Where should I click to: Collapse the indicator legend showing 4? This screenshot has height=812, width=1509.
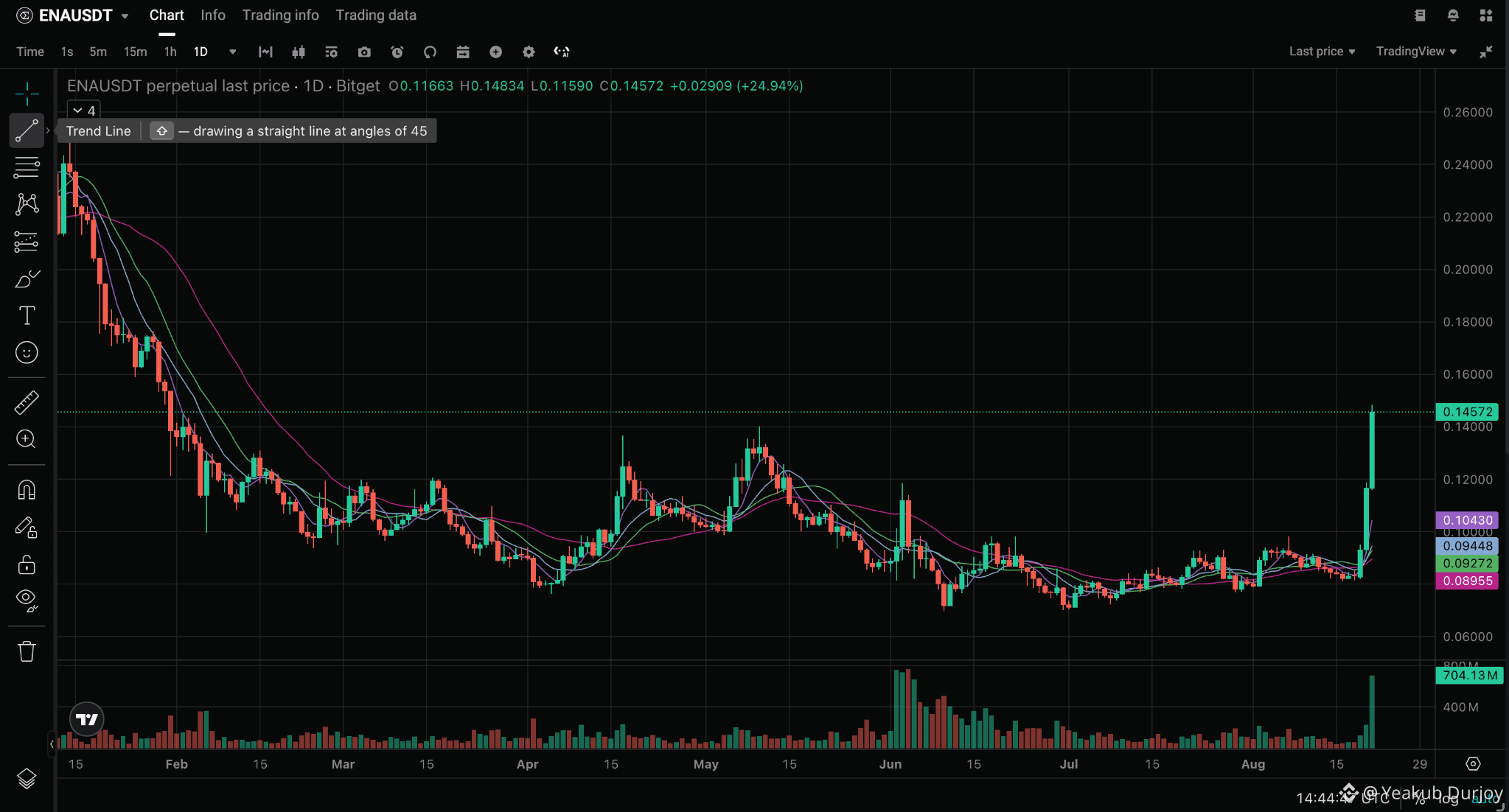click(84, 111)
